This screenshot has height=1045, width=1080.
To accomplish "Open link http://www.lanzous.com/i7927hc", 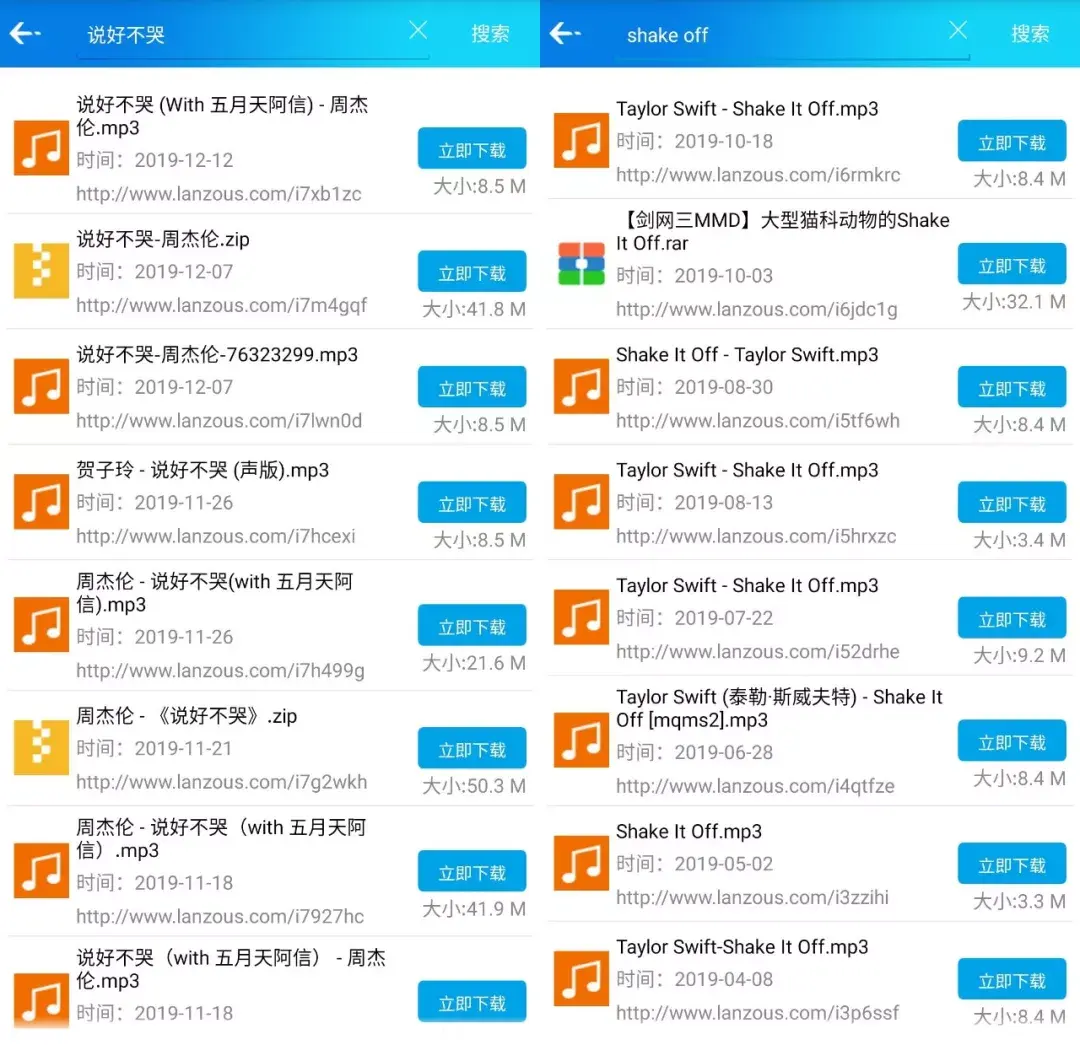I will tap(220, 916).
